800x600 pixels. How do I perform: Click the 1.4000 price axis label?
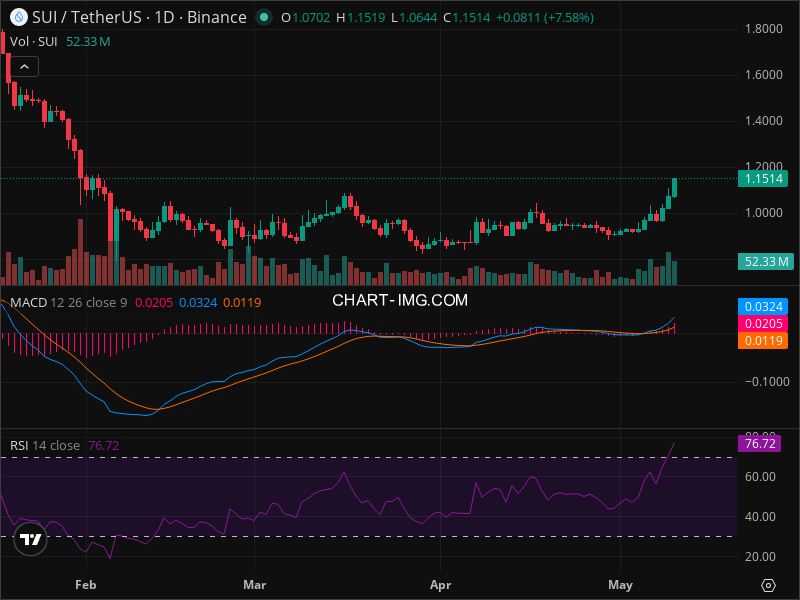764,120
